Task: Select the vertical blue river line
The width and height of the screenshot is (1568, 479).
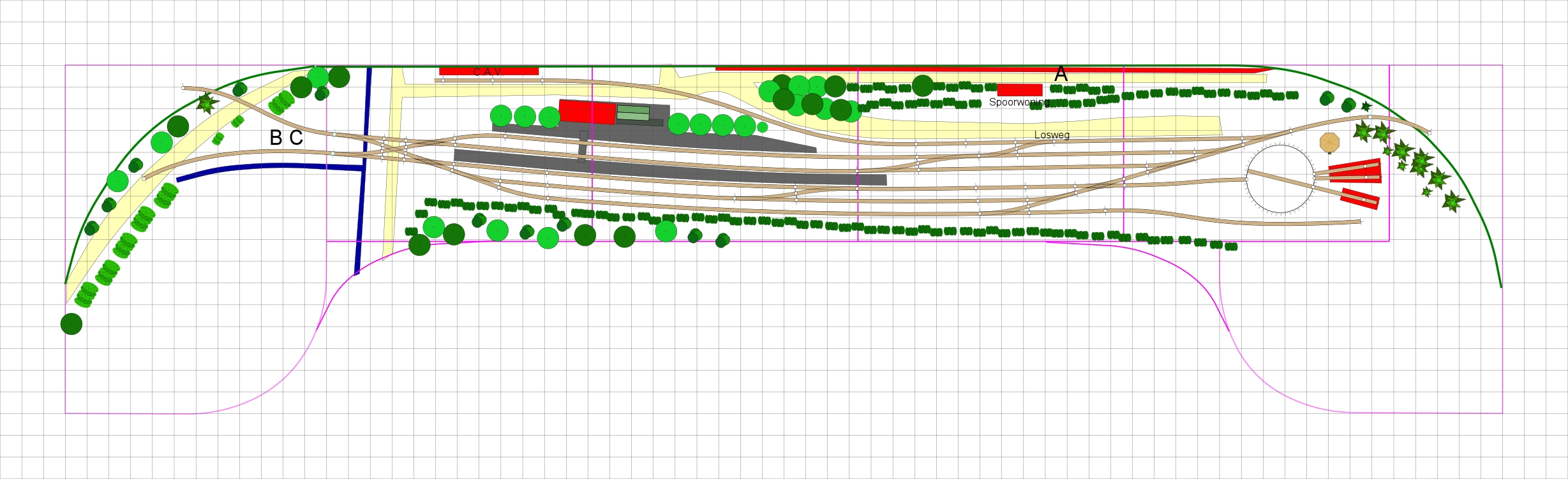Action: [x=363, y=171]
